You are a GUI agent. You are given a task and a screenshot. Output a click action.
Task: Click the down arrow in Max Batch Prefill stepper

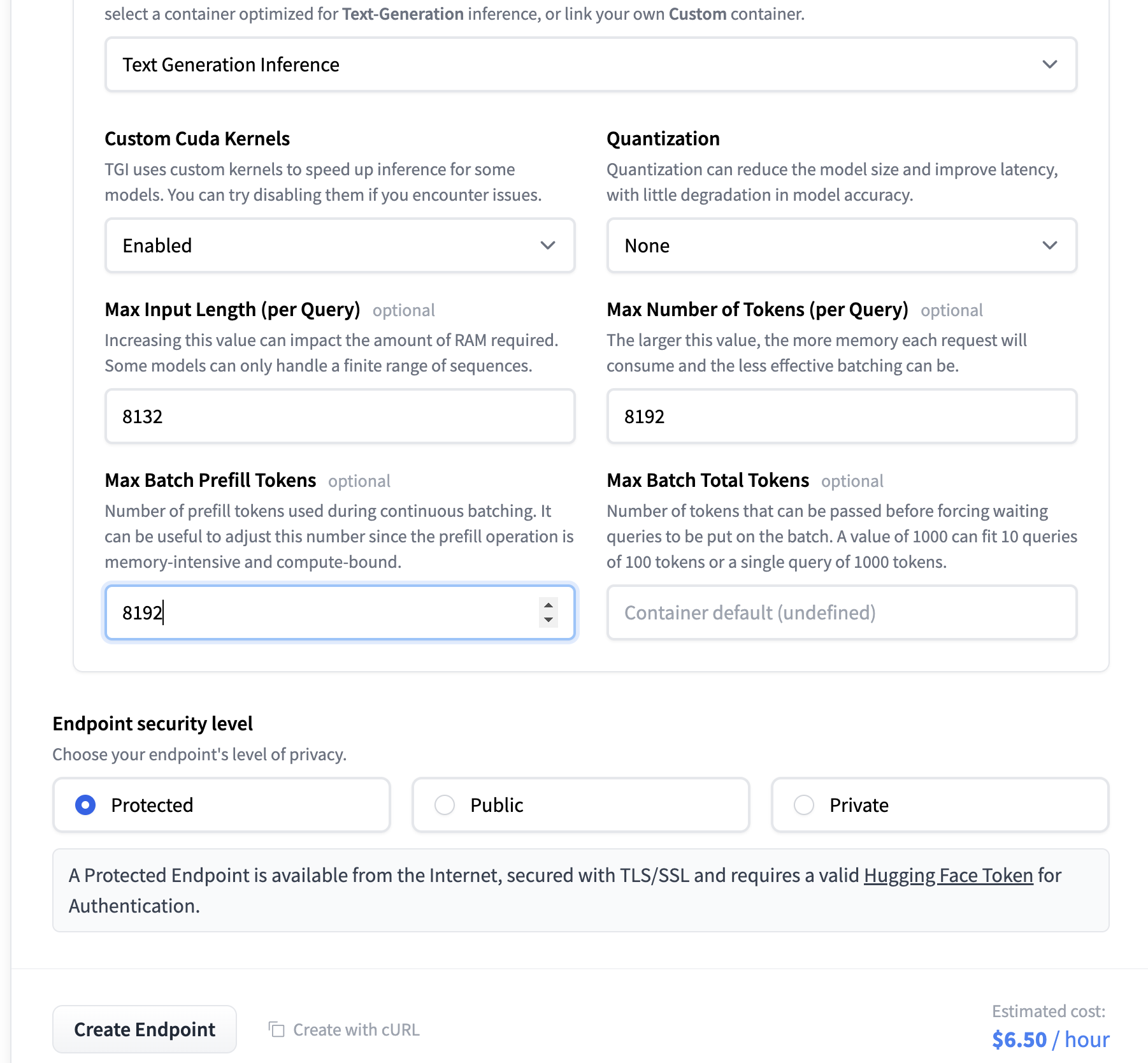pos(549,620)
